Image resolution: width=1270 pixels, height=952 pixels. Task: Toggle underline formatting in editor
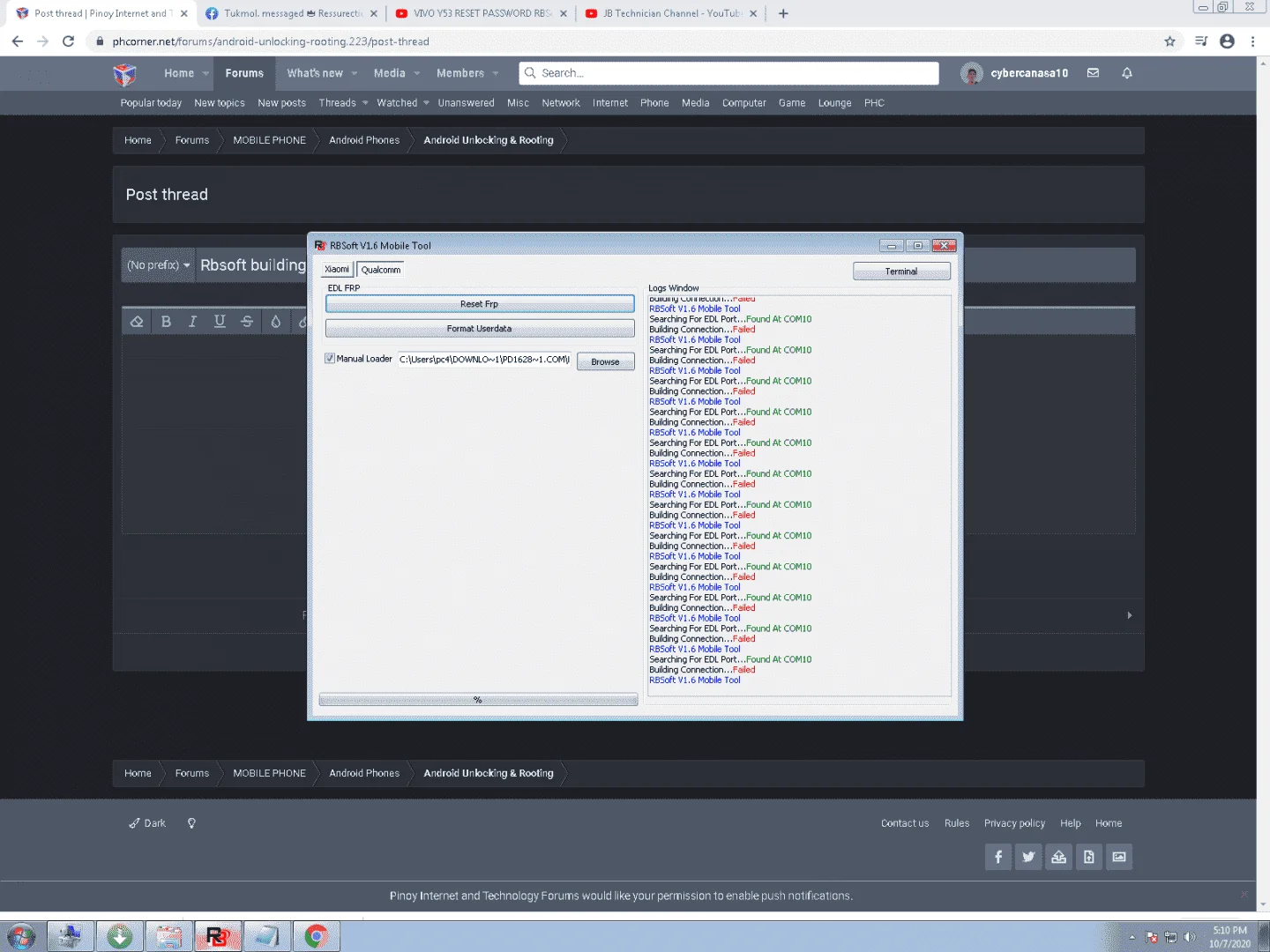click(220, 322)
